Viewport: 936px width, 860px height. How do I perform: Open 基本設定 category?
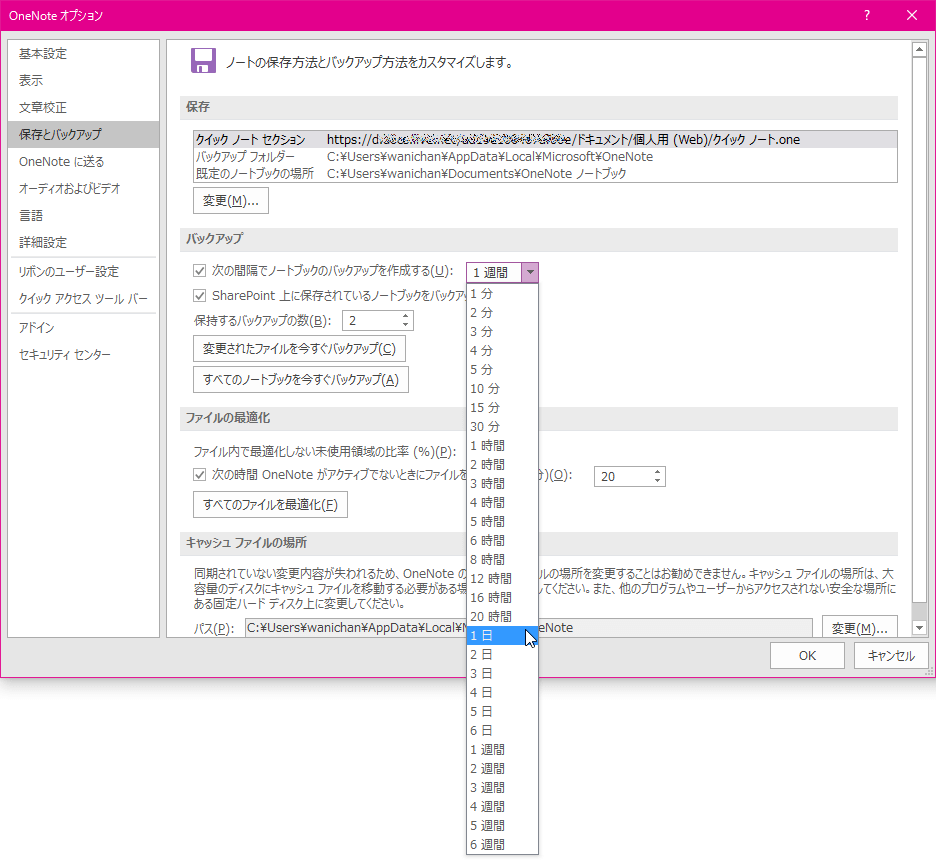(84, 54)
